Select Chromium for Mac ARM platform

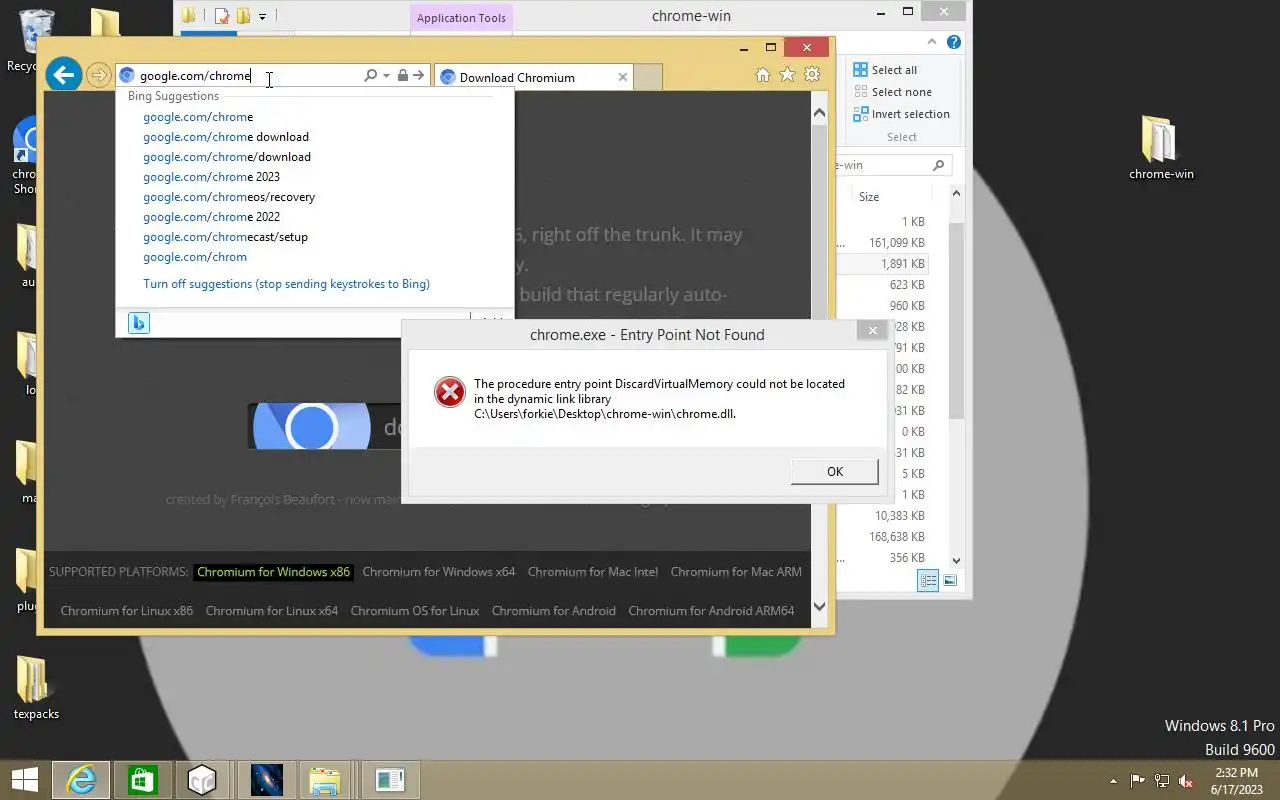pyautogui.click(x=736, y=572)
